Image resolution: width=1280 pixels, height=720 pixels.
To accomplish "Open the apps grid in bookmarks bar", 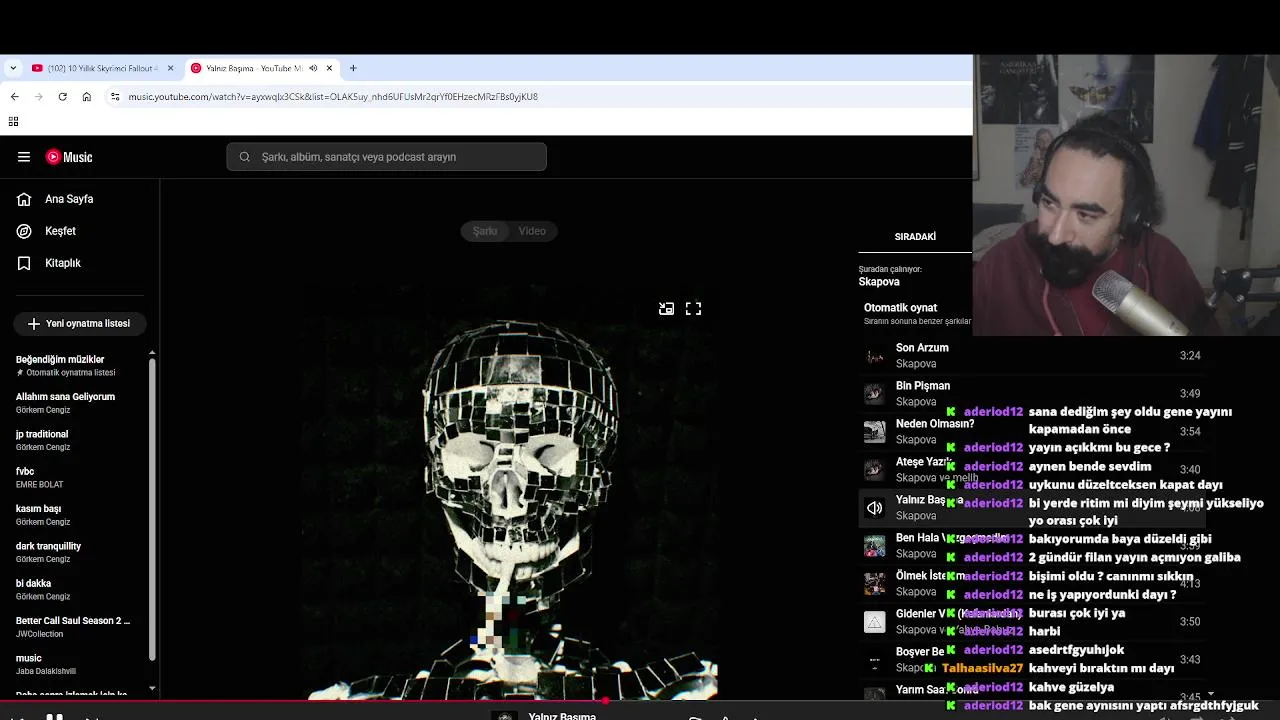I will click(13, 122).
